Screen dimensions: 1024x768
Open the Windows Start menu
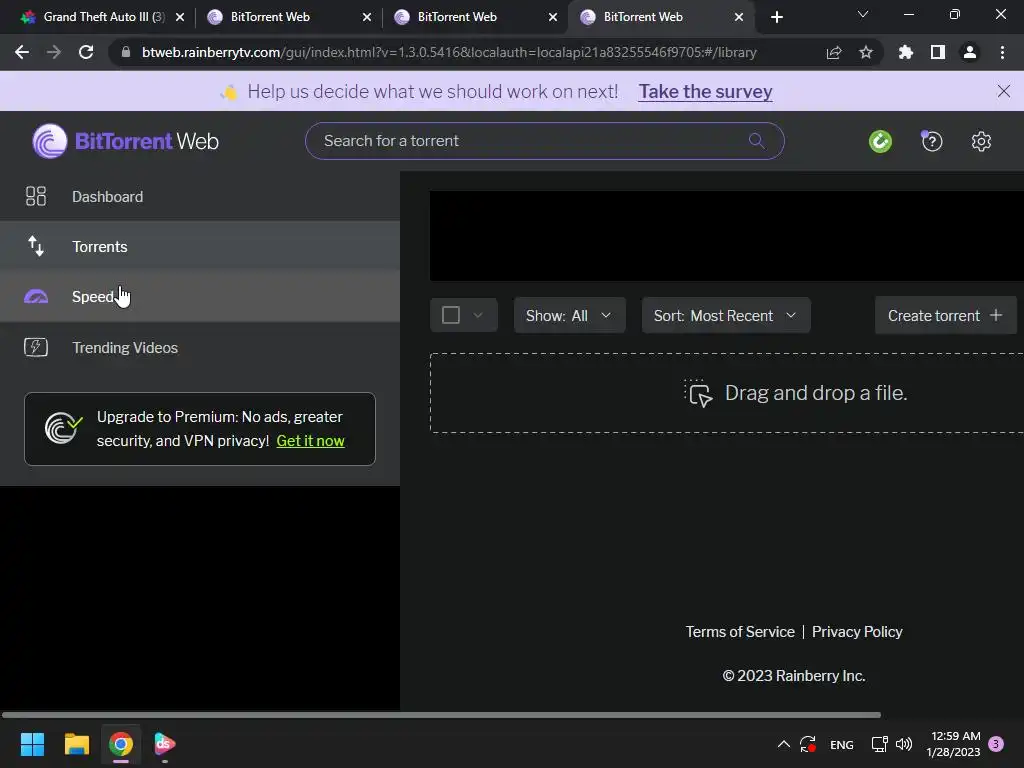pos(32,744)
